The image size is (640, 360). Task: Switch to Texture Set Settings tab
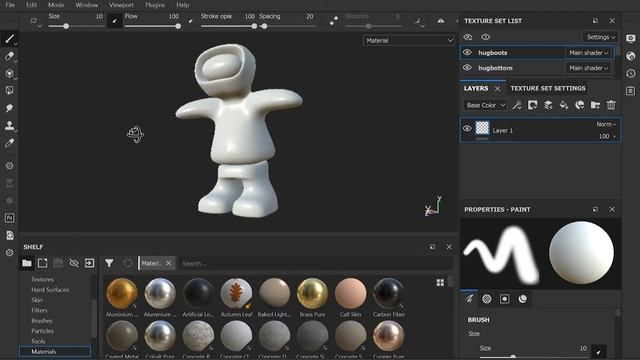548,88
